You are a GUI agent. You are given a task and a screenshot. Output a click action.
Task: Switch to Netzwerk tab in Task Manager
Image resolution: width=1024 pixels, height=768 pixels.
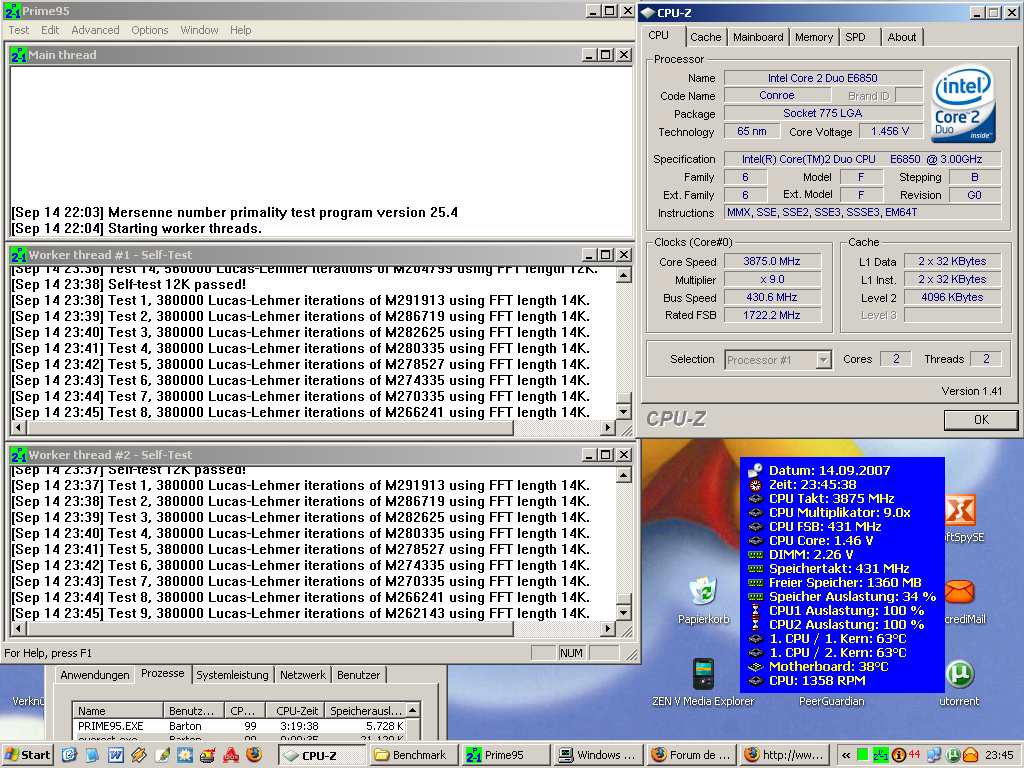[302, 675]
